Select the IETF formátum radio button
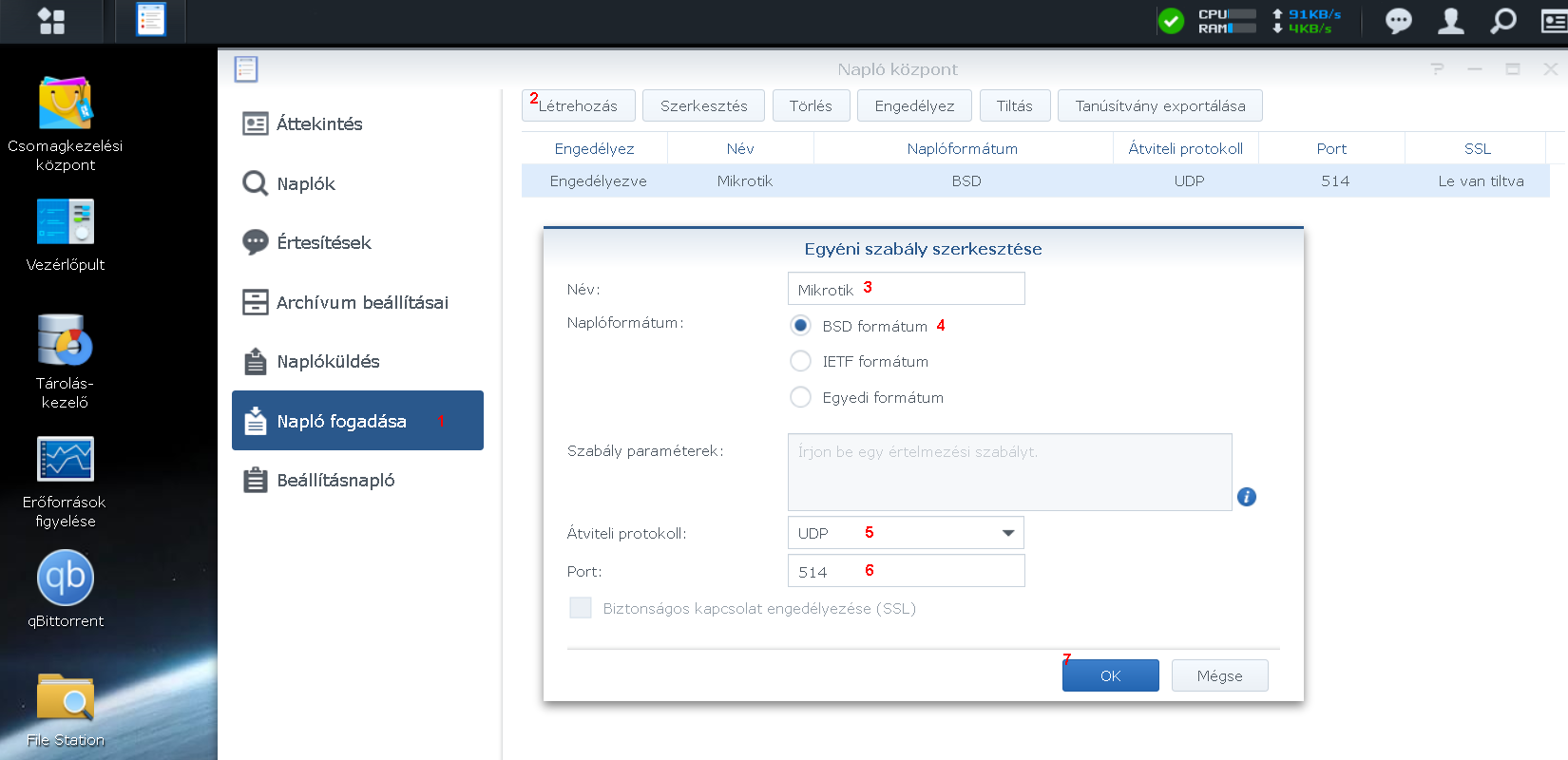The width and height of the screenshot is (1568, 760). (x=800, y=362)
